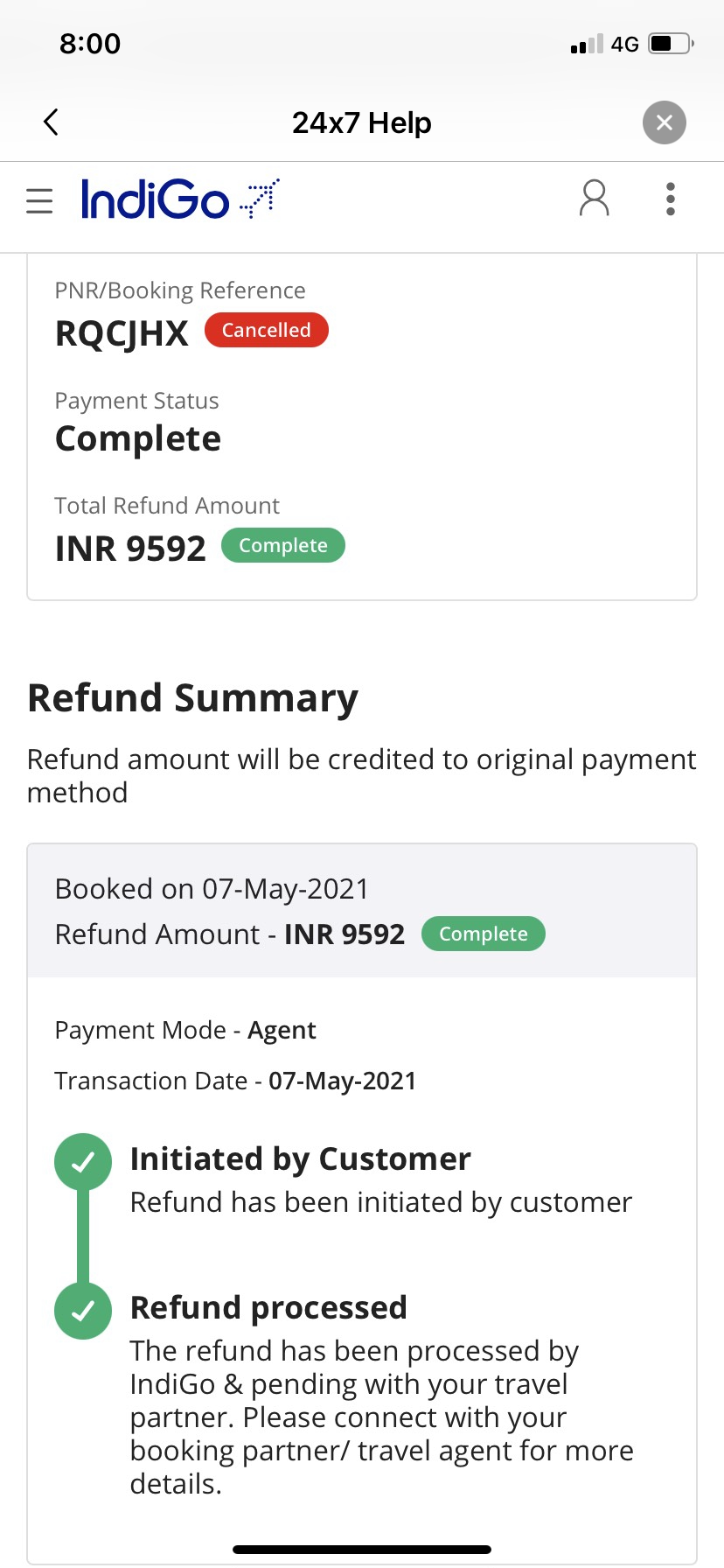Tap the battery icon in status bar
The height and width of the screenshot is (1568, 724).
(x=670, y=44)
